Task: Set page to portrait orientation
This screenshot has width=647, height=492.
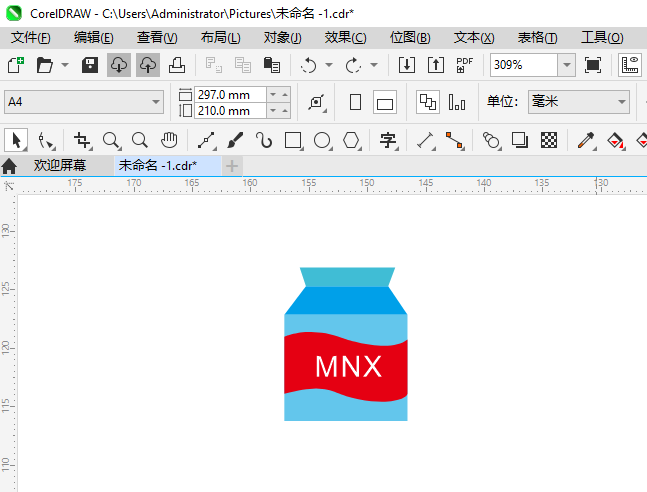Action: point(355,102)
